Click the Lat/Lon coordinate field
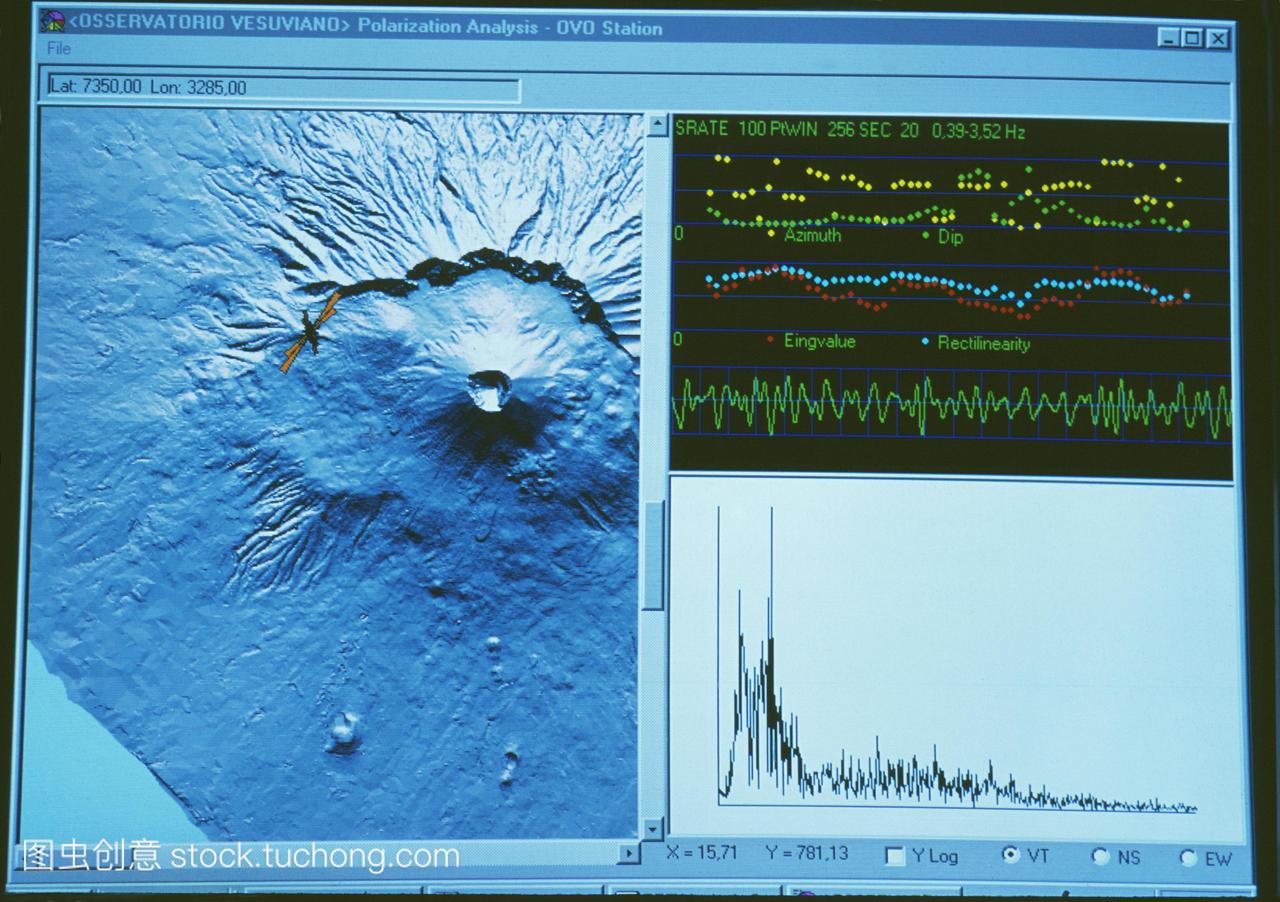The image size is (1280, 902). point(284,87)
